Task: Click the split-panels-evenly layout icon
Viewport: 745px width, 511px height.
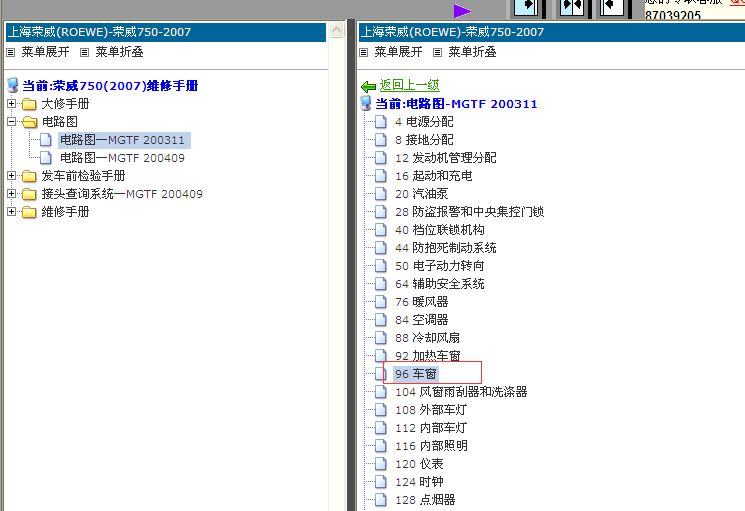Action: click(572, 7)
